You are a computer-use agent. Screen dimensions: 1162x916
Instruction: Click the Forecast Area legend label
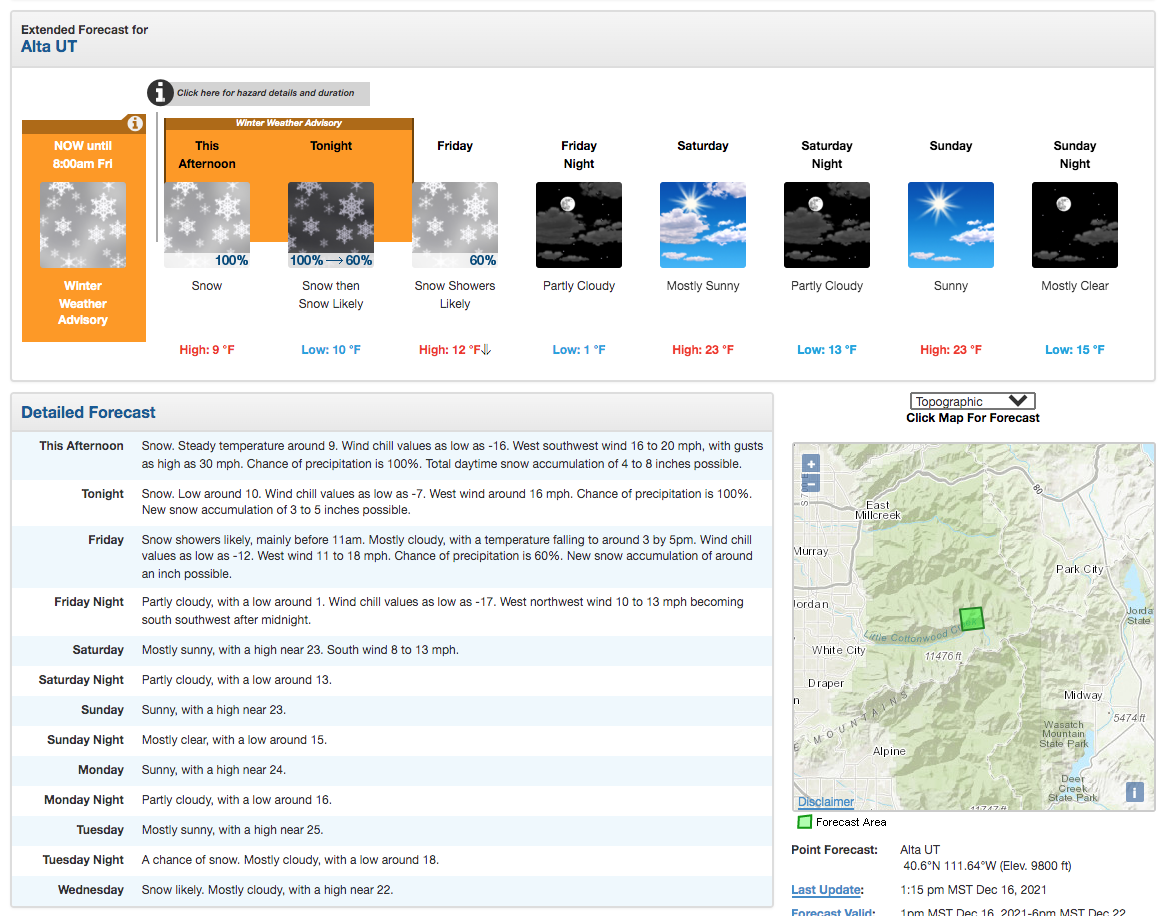[x=851, y=822]
